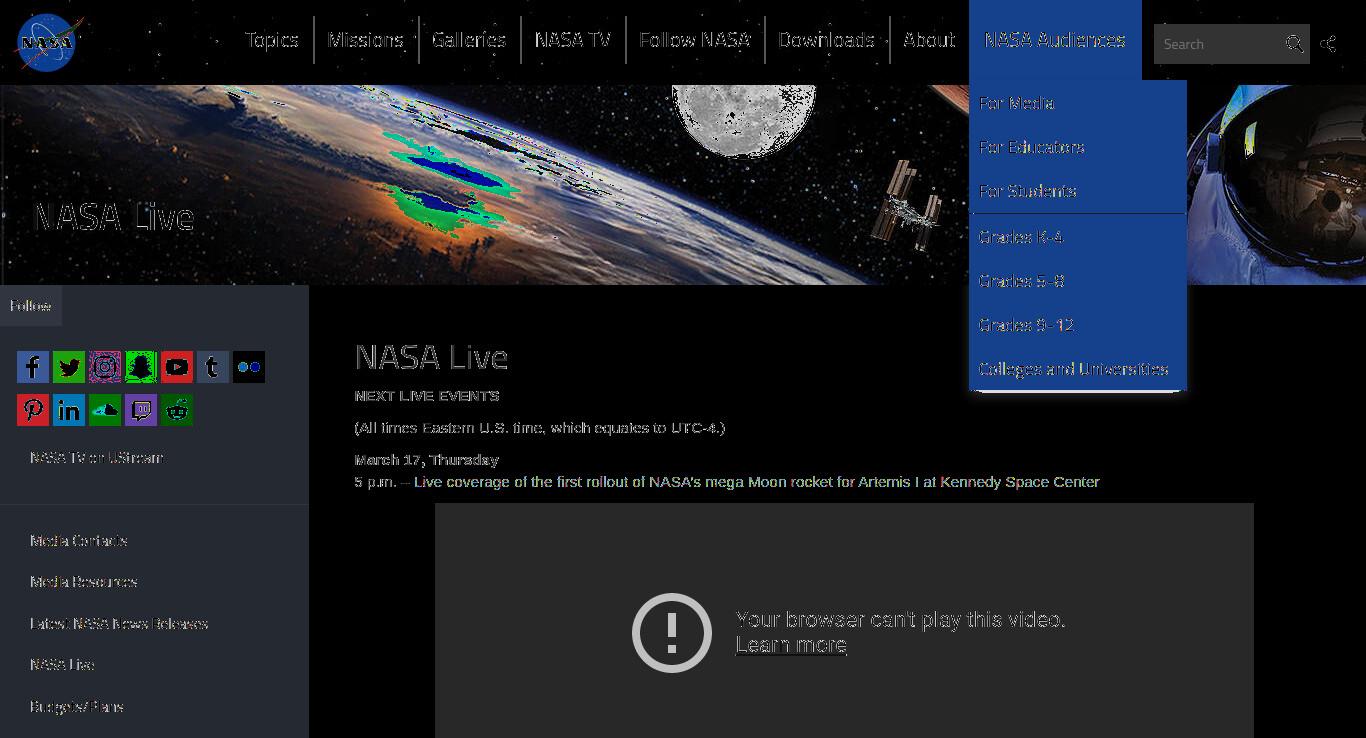Click Learn more in video error
Image resolution: width=1366 pixels, height=738 pixels.
pos(792,645)
